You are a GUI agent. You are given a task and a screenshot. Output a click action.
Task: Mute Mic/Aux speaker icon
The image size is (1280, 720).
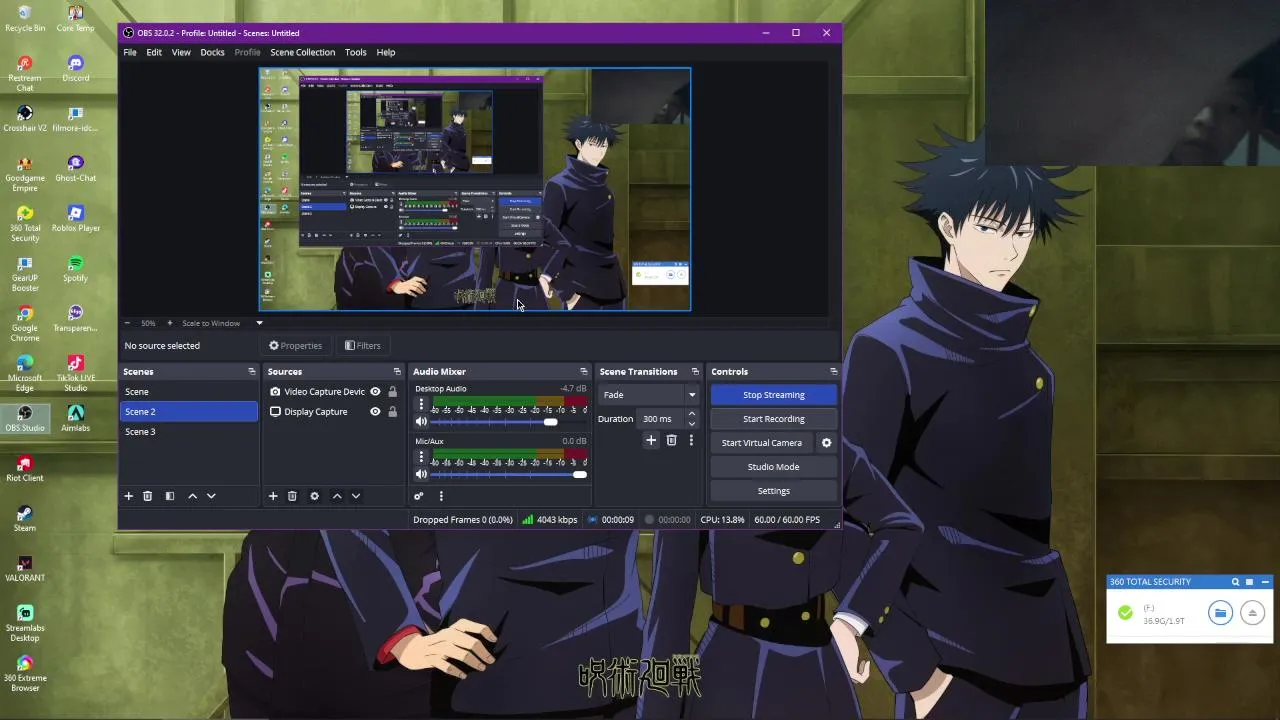click(x=421, y=474)
